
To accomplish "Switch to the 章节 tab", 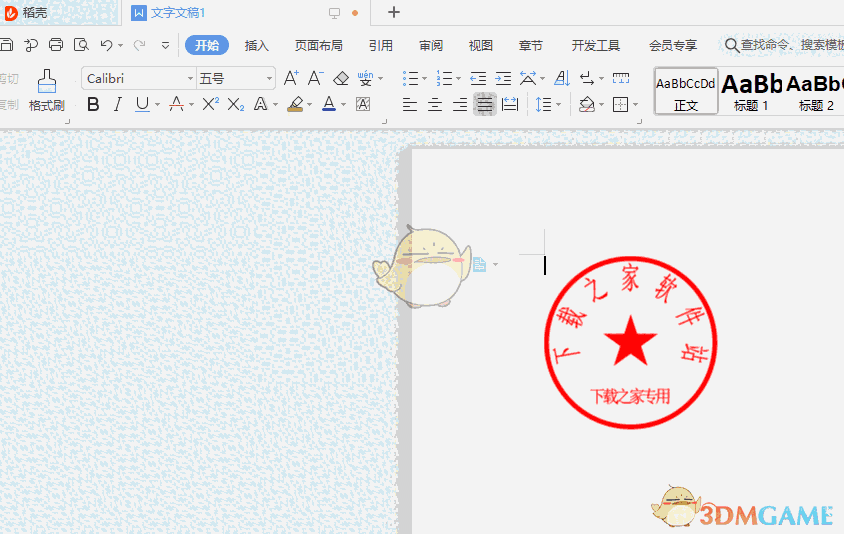I will click(x=531, y=46).
